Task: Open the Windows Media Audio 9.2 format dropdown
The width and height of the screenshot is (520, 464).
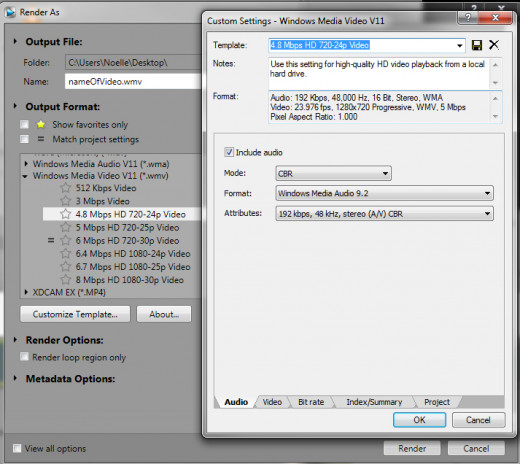Action: click(x=384, y=193)
